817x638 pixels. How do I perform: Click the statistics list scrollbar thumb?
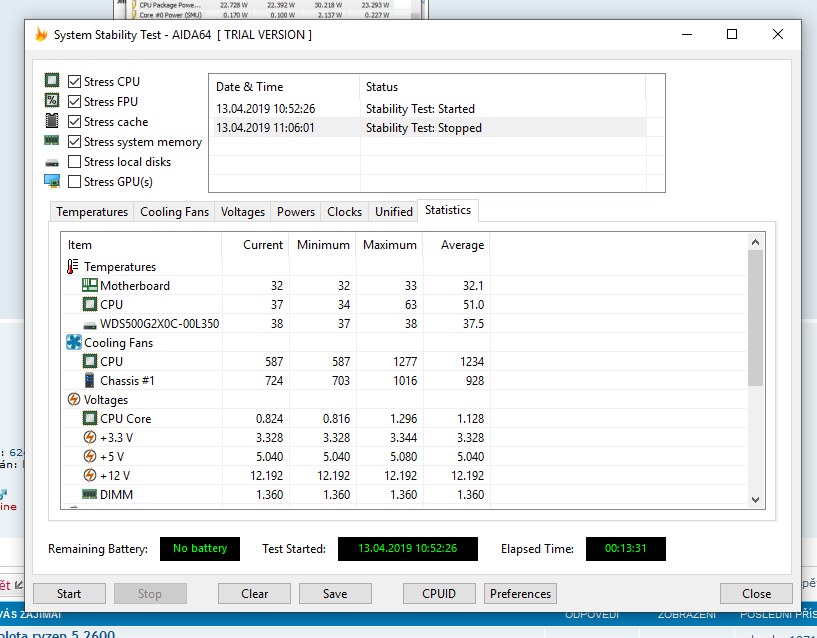[x=756, y=318]
